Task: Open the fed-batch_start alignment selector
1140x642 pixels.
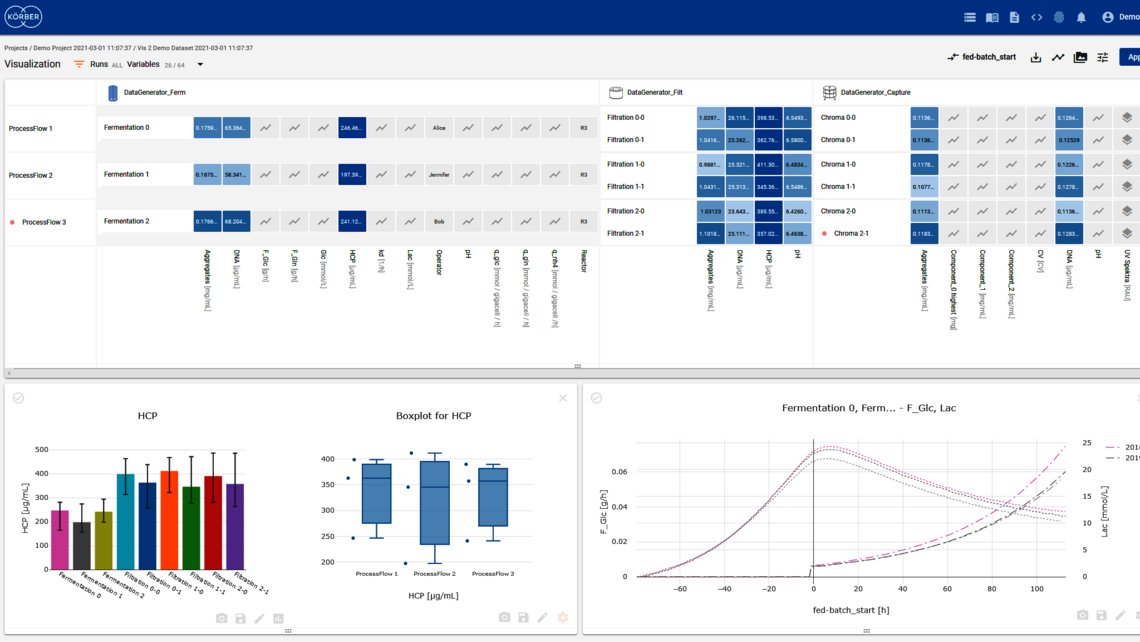Action: (982, 58)
